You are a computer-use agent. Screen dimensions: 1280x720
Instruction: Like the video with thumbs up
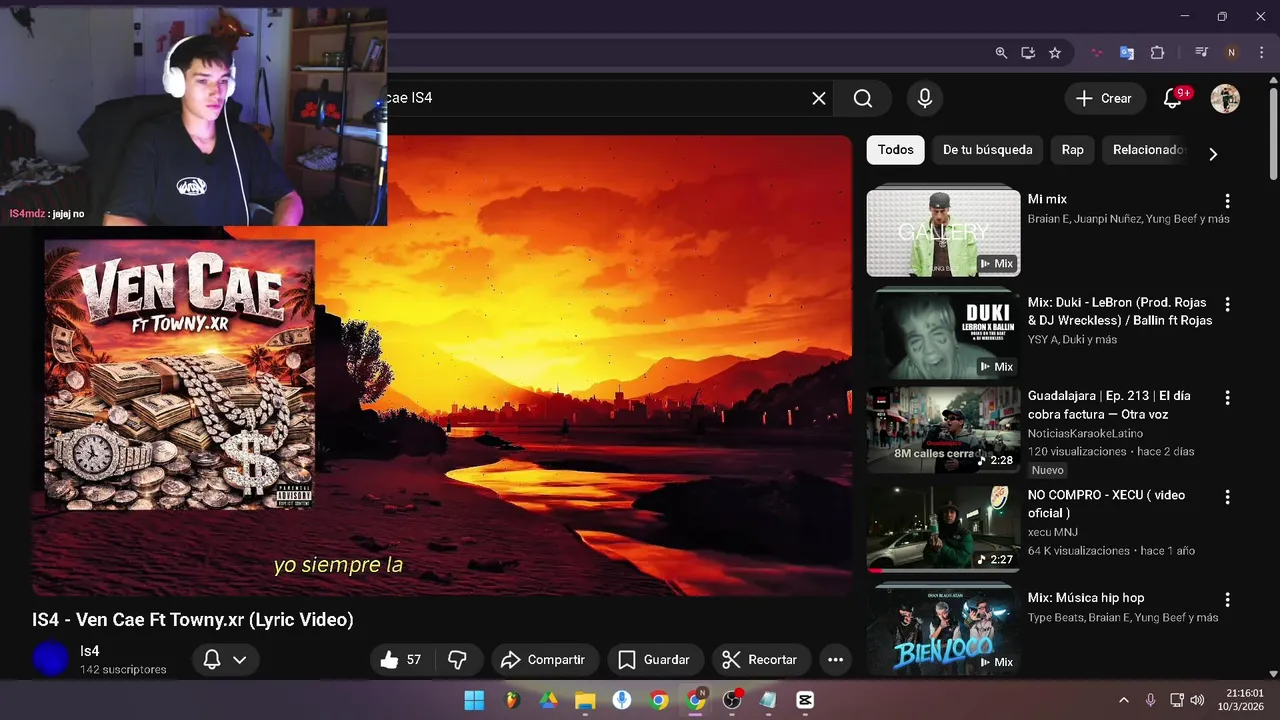tap(400, 660)
